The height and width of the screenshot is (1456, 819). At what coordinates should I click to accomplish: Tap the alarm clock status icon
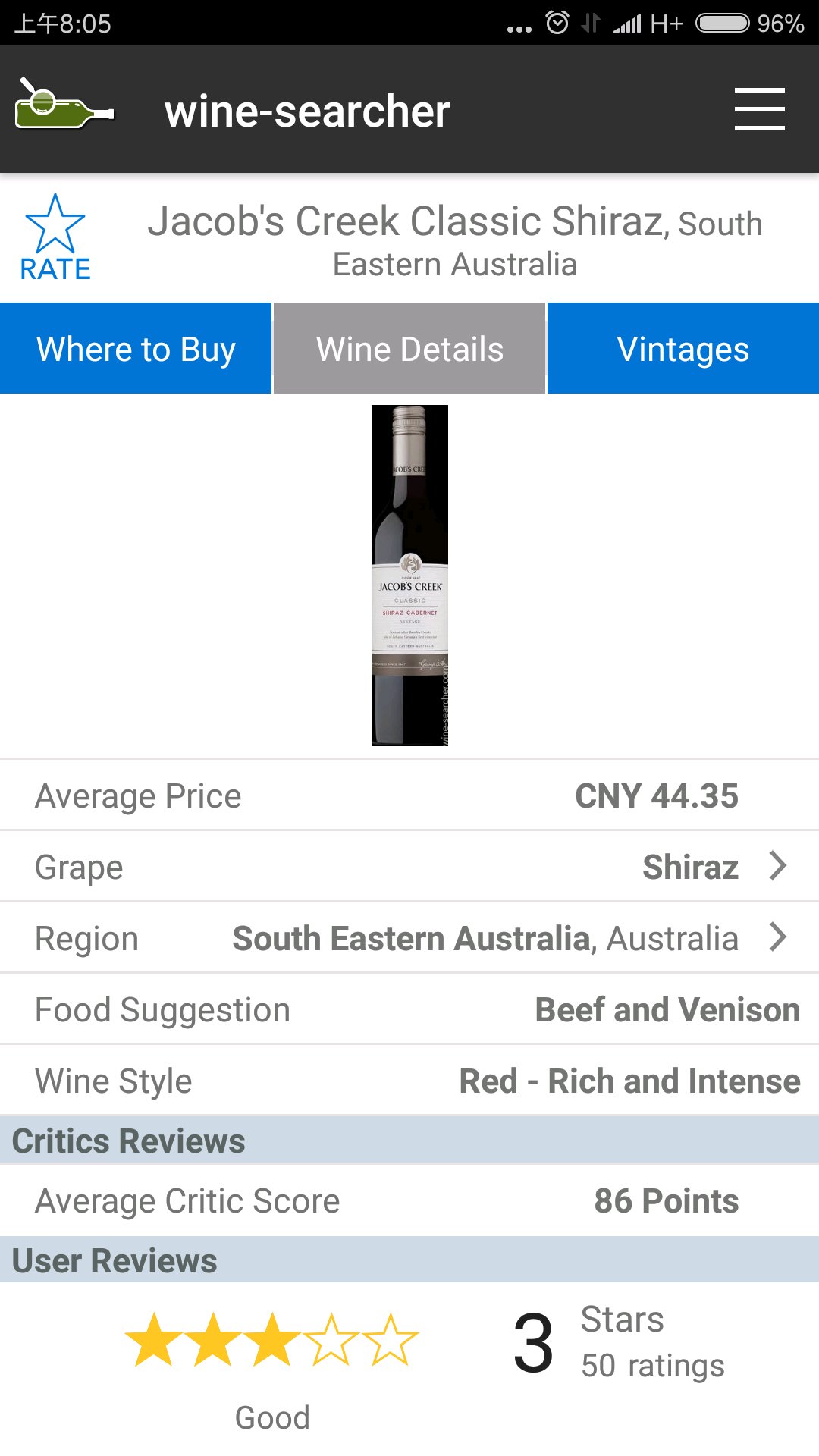pos(557,23)
